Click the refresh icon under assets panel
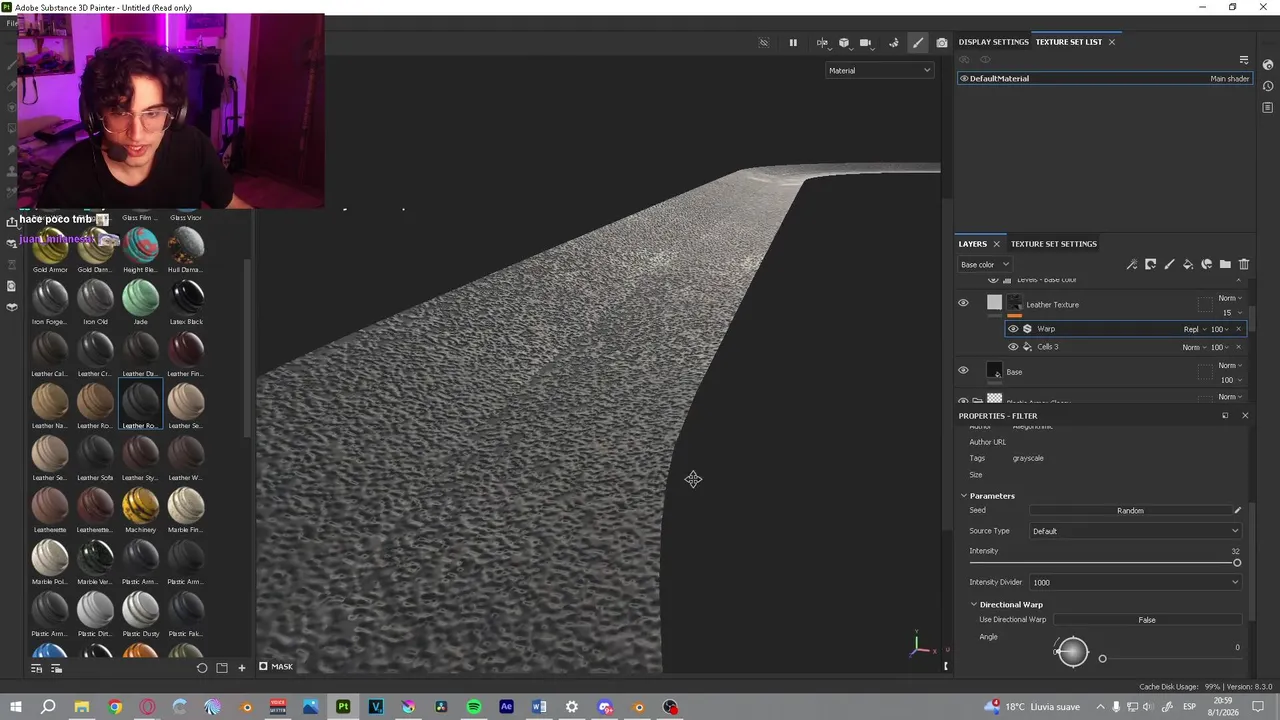 pyautogui.click(x=202, y=668)
